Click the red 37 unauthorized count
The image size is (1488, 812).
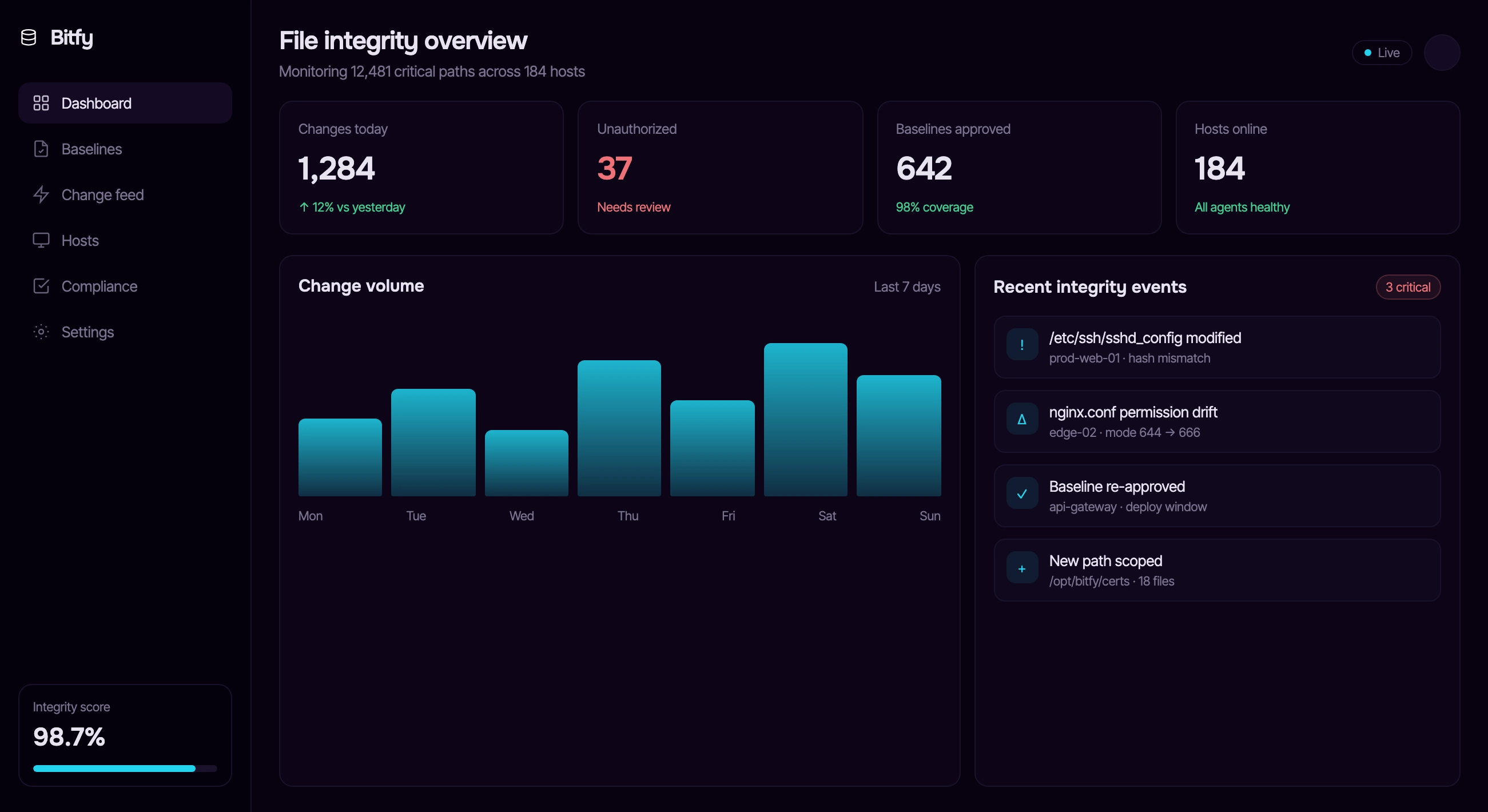(614, 168)
